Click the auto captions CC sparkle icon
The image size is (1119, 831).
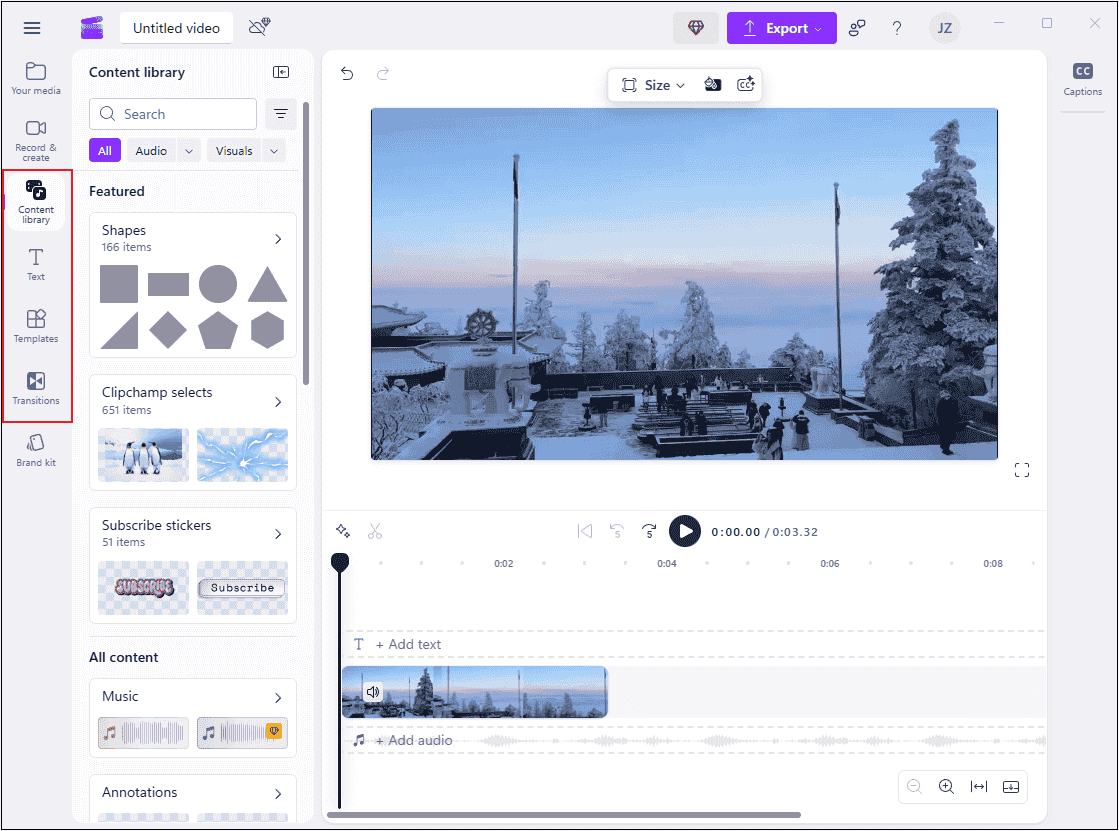tap(746, 85)
